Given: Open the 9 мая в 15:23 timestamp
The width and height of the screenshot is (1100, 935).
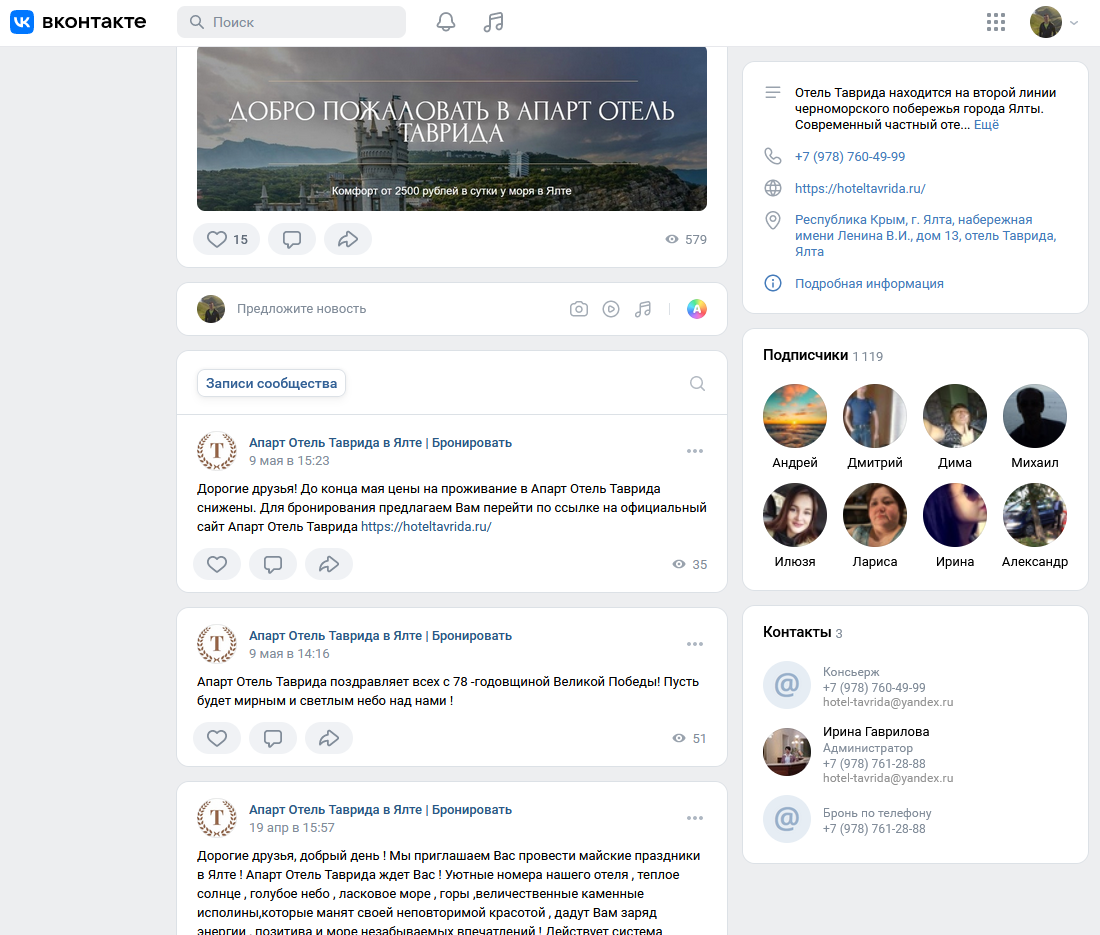Looking at the screenshot, I should pyautogui.click(x=289, y=461).
